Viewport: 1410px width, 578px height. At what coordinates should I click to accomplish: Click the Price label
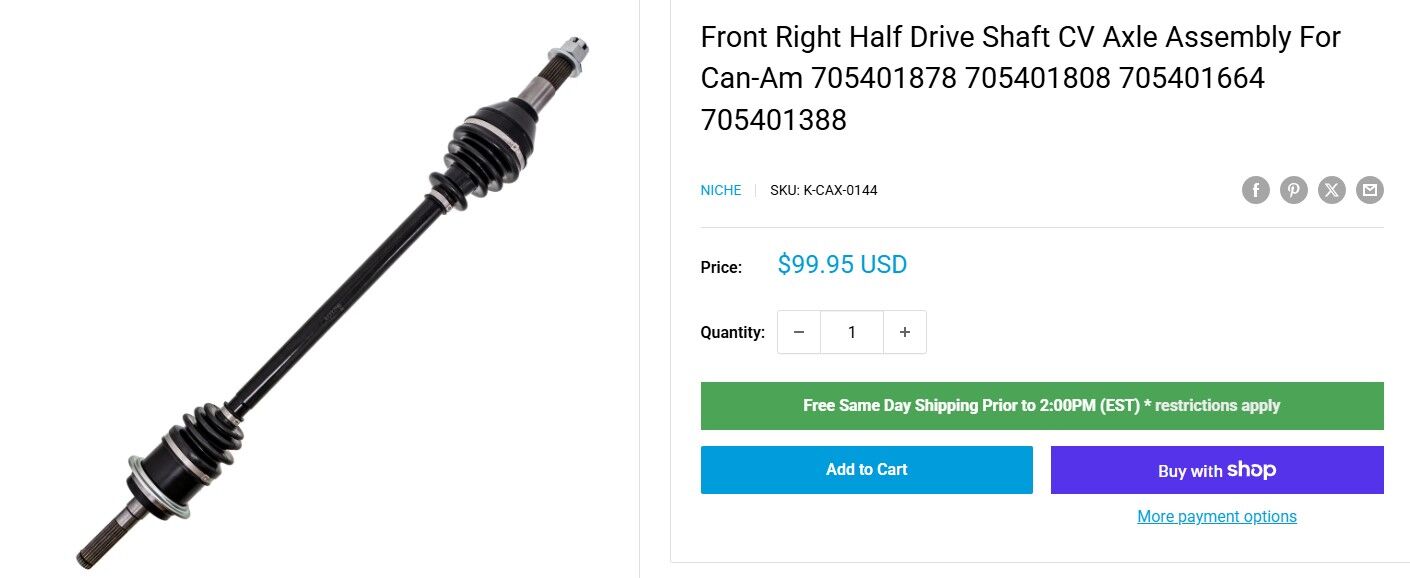(x=721, y=268)
